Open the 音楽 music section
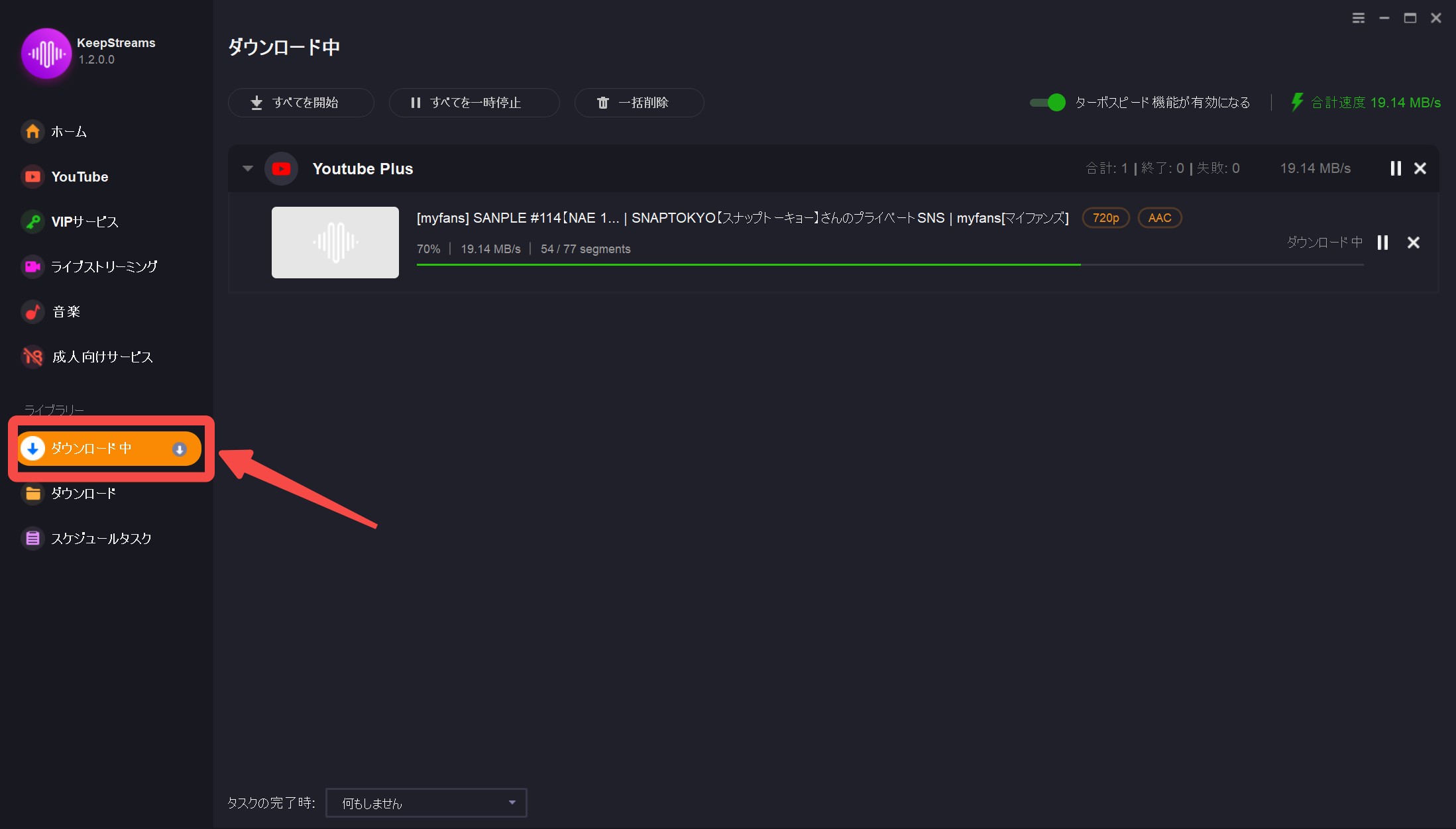 (x=66, y=312)
